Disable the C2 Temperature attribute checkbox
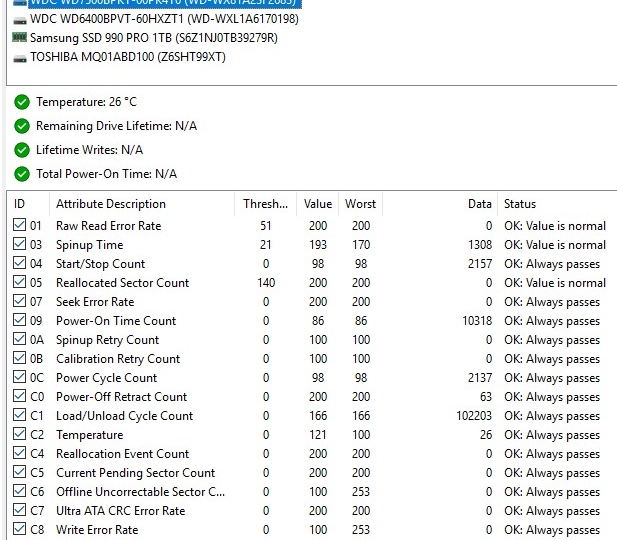Viewport: 617px width, 540px height. pos(19,435)
